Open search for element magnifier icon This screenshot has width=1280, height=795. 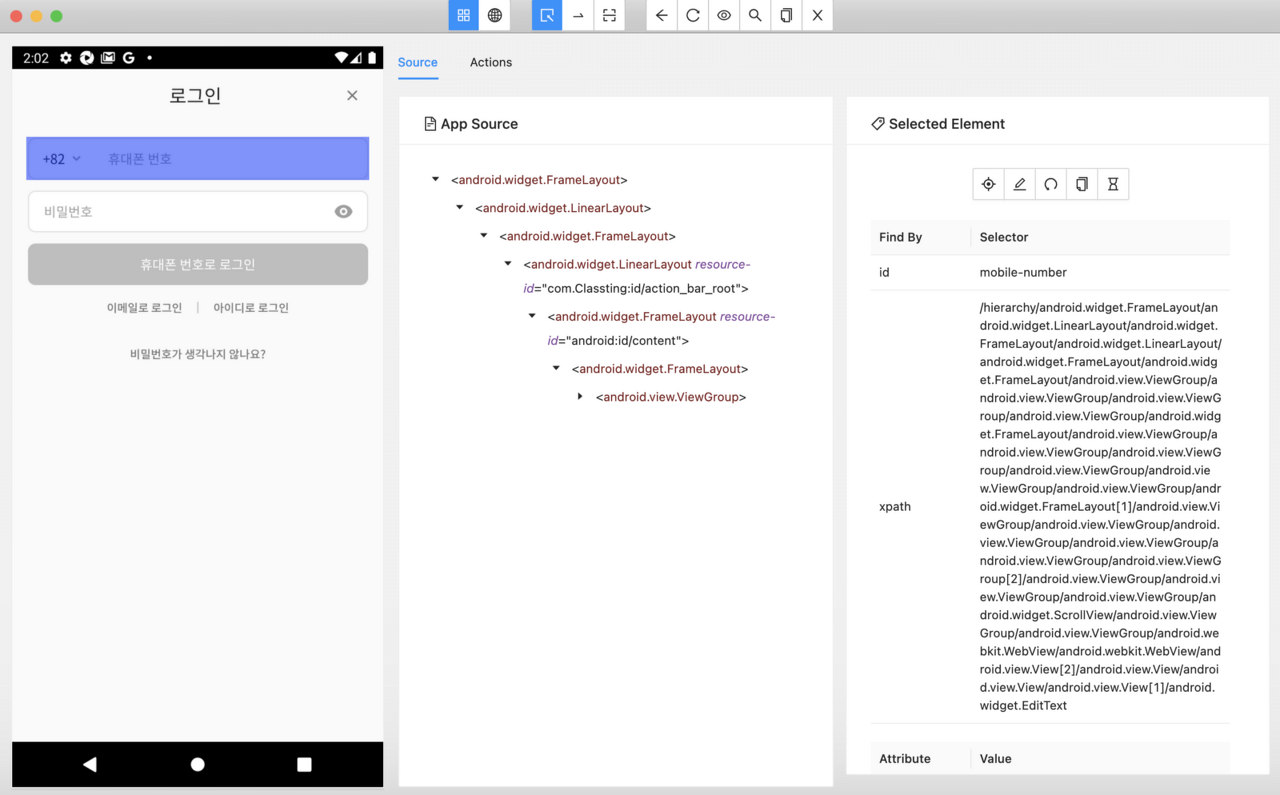pyautogui.click(x=755, y=16)
